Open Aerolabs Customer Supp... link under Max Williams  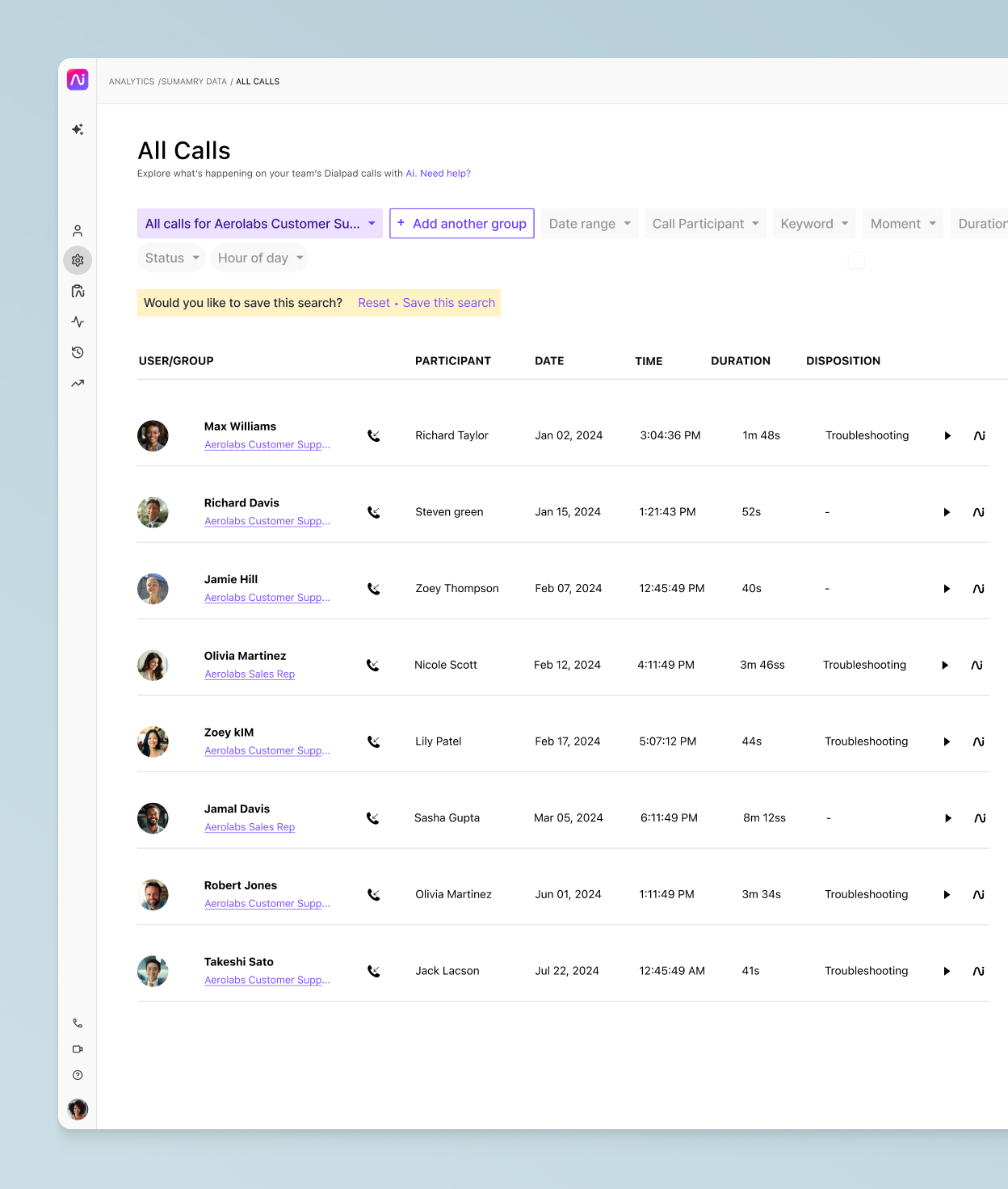pos(267,445)
